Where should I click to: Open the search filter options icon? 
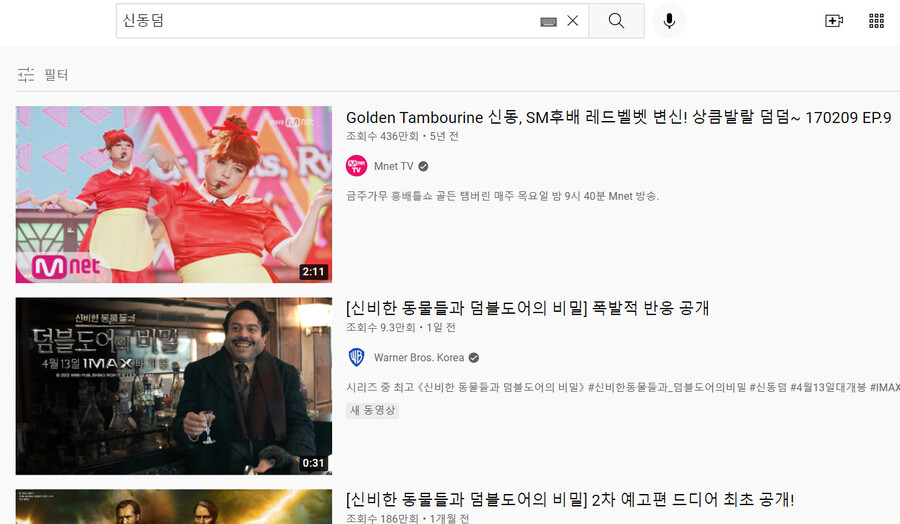(26, 75)
